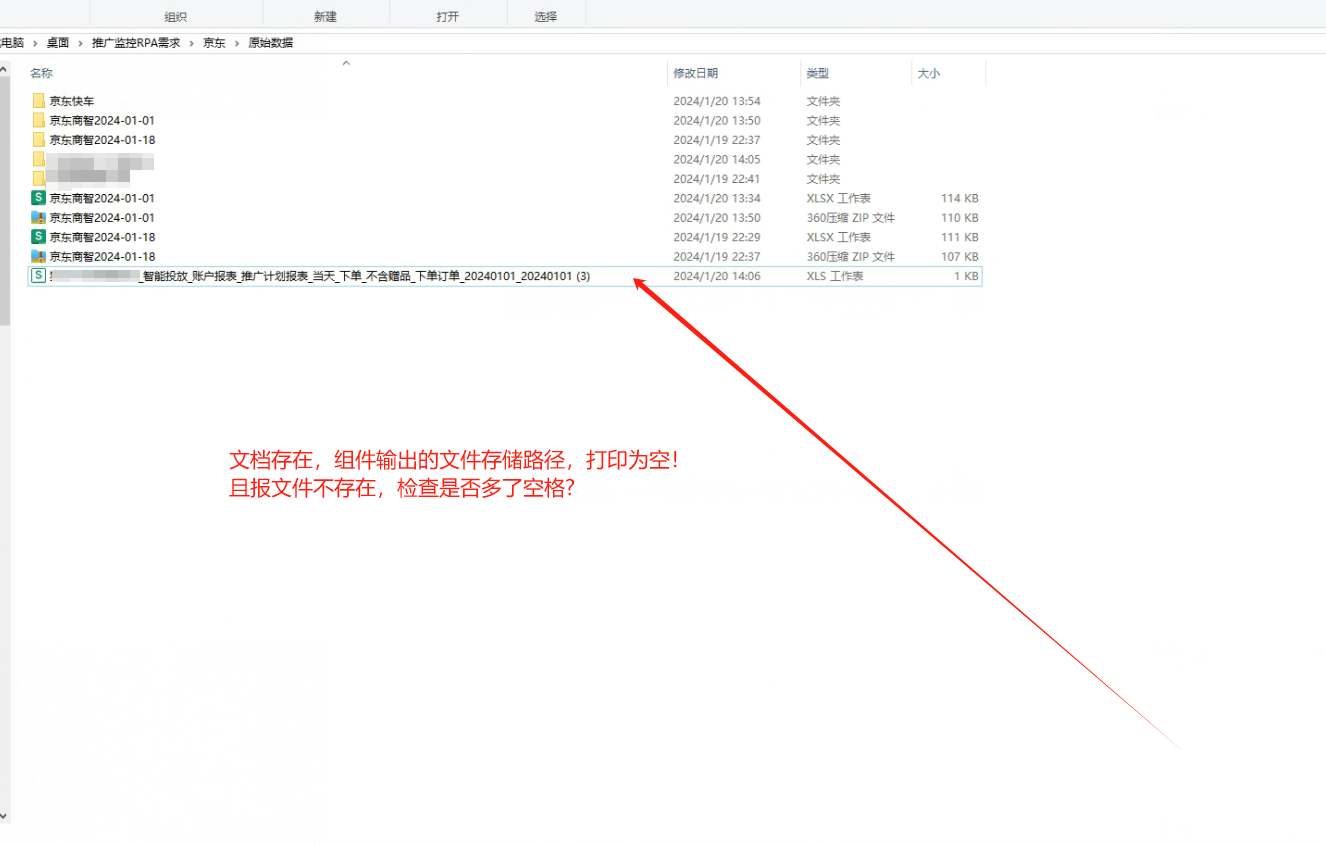Viewport: 1326px width, 844px height.
Task: Click 360压缩 ZIP 文件 type in 110 KB row
Action: pyautogui.click(x=851, y=217)
